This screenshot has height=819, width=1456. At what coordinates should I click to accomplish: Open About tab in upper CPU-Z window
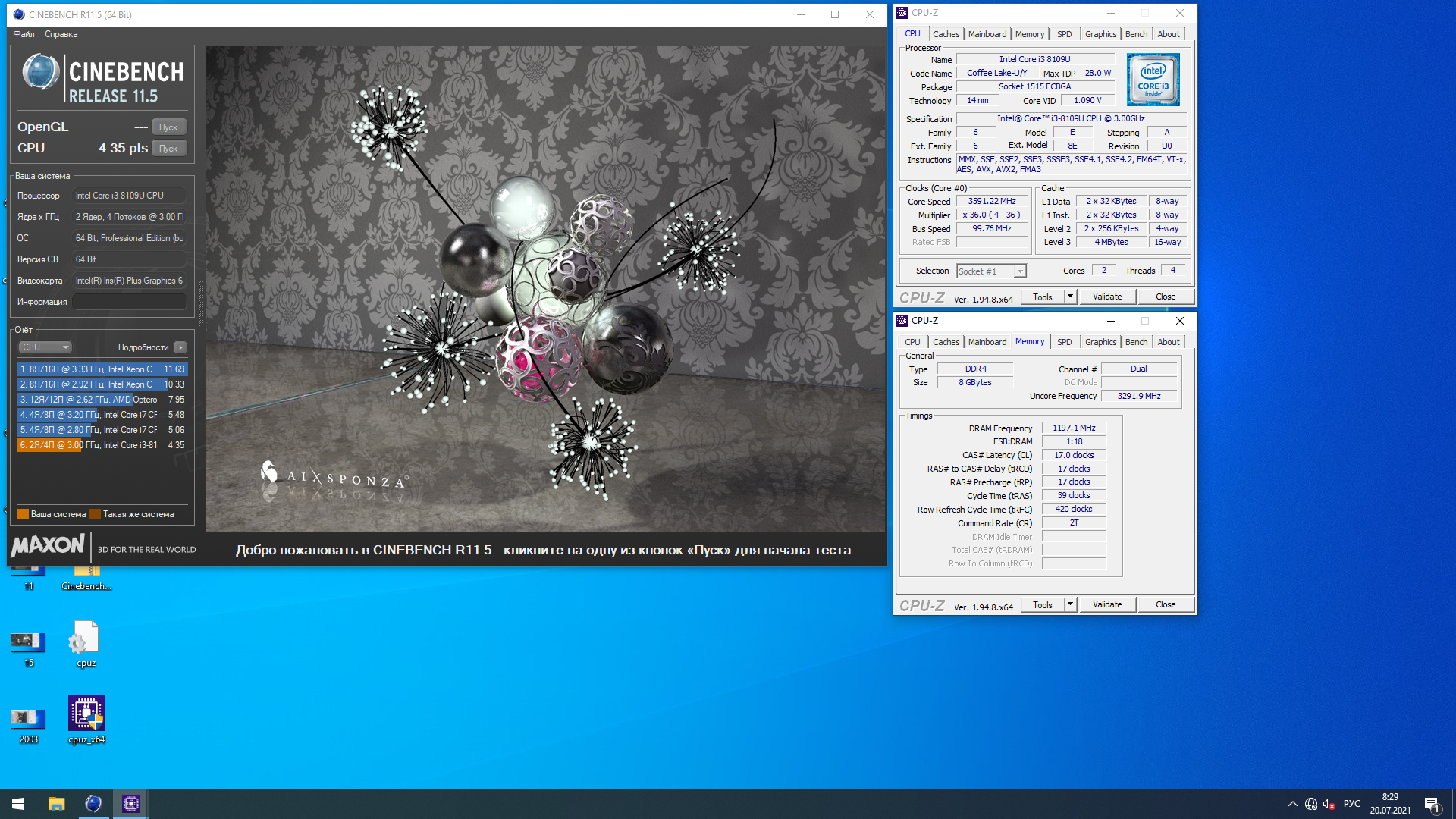[1169, 34]
